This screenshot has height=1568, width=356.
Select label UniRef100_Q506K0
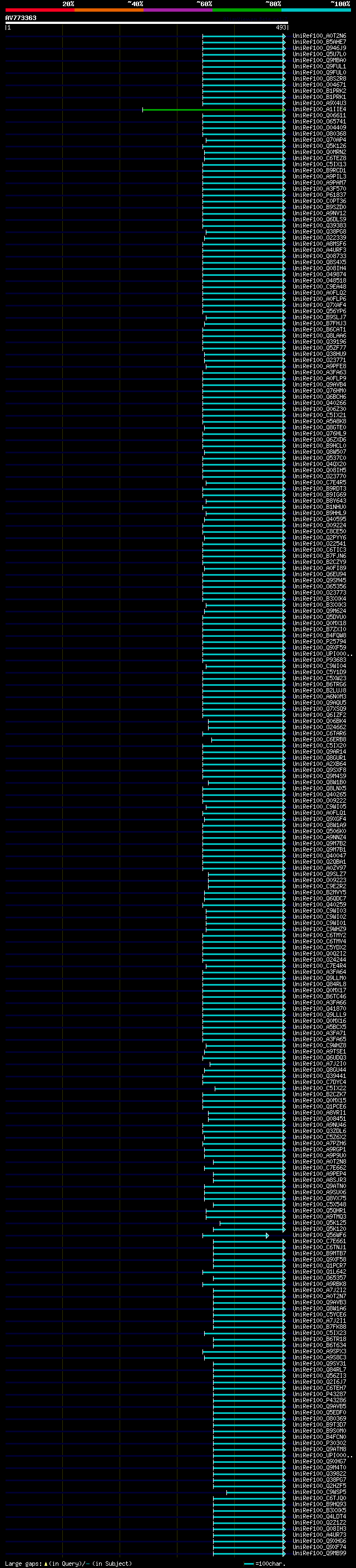click(319, 831)
